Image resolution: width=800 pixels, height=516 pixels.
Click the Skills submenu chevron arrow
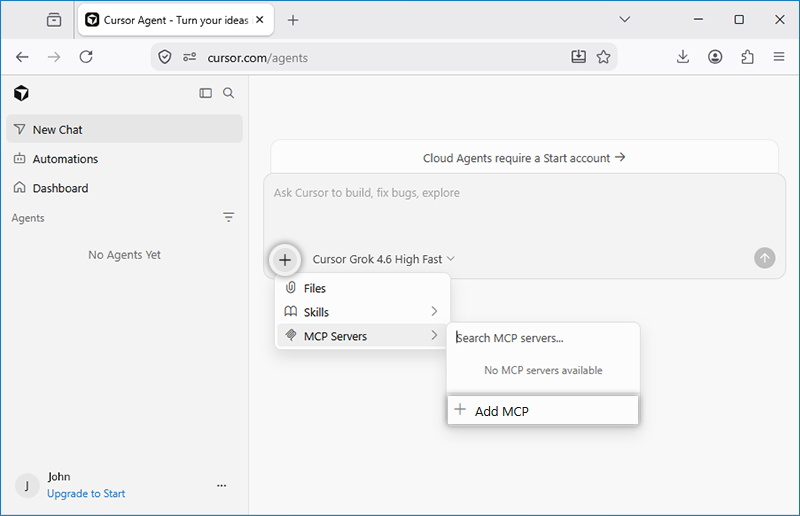click(434, 311)
